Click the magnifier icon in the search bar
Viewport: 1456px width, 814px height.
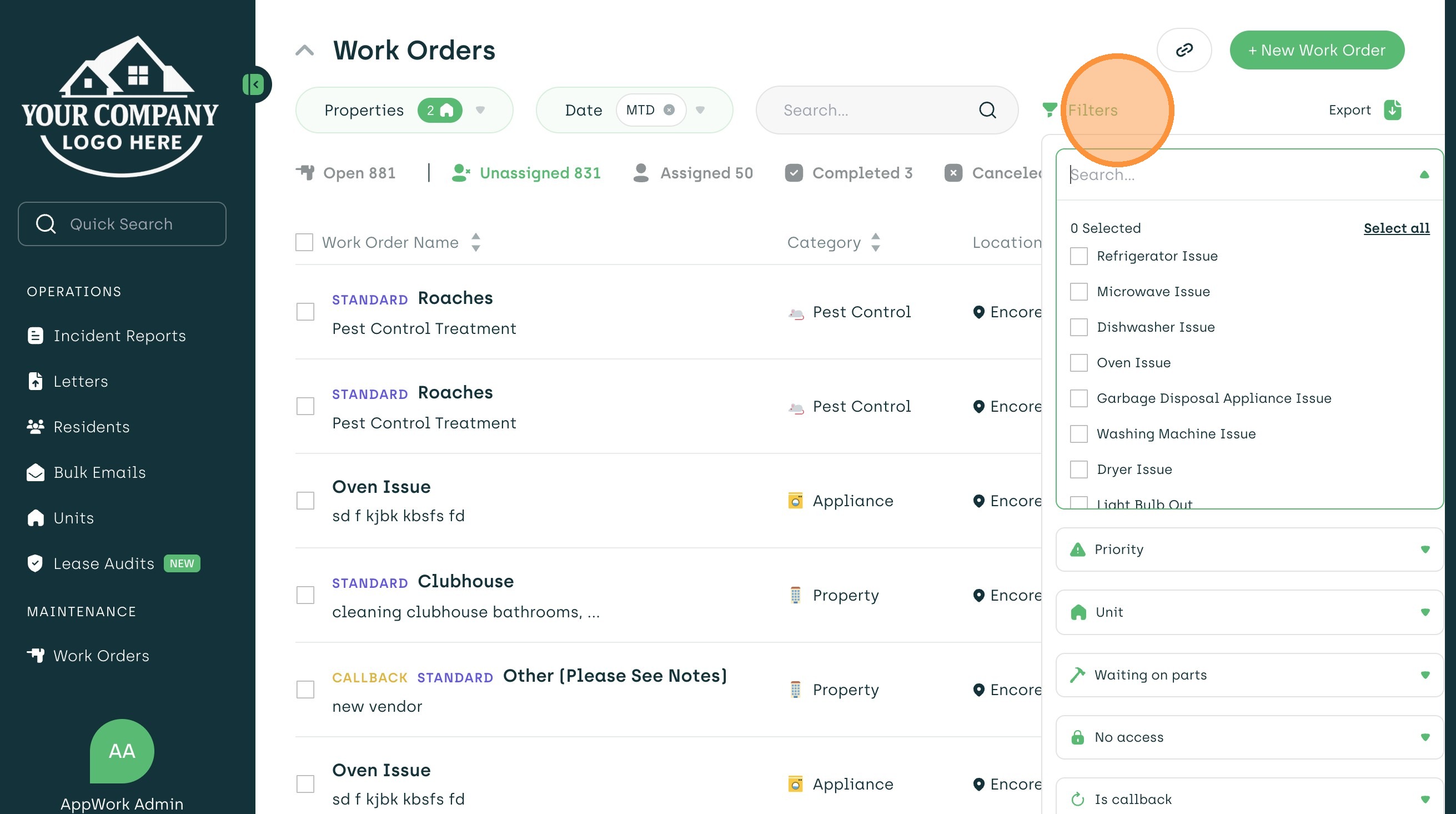tap(987, 110)
